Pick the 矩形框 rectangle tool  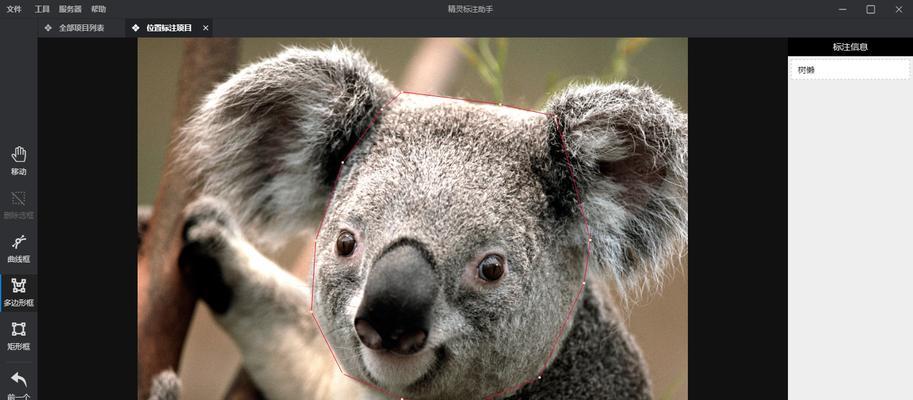point(19,336)
